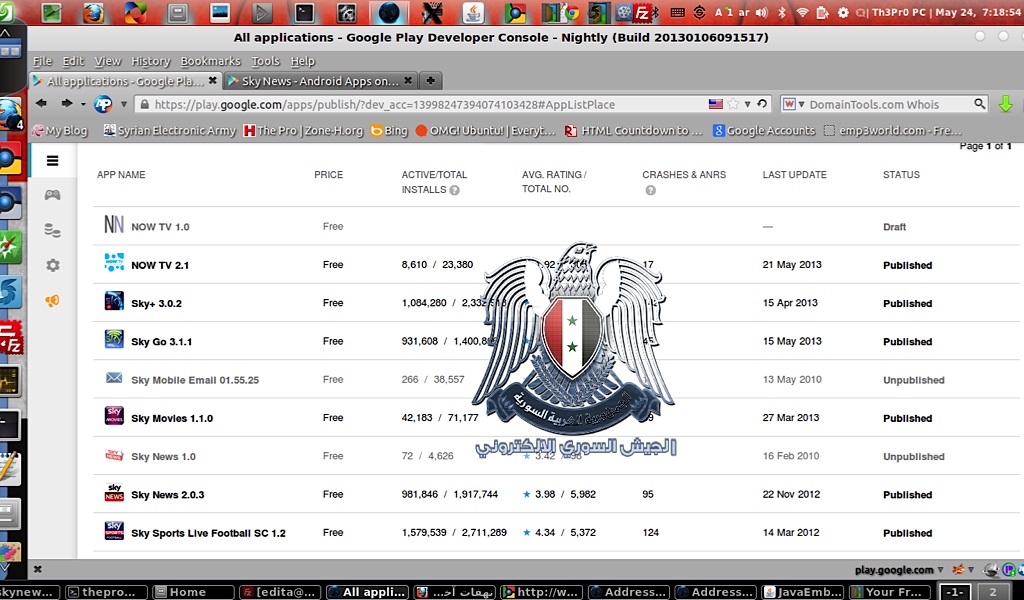Viewport: 1024px width, 600px height.
Task: Click the browser forward arrow button
Action: pos(67,103)
